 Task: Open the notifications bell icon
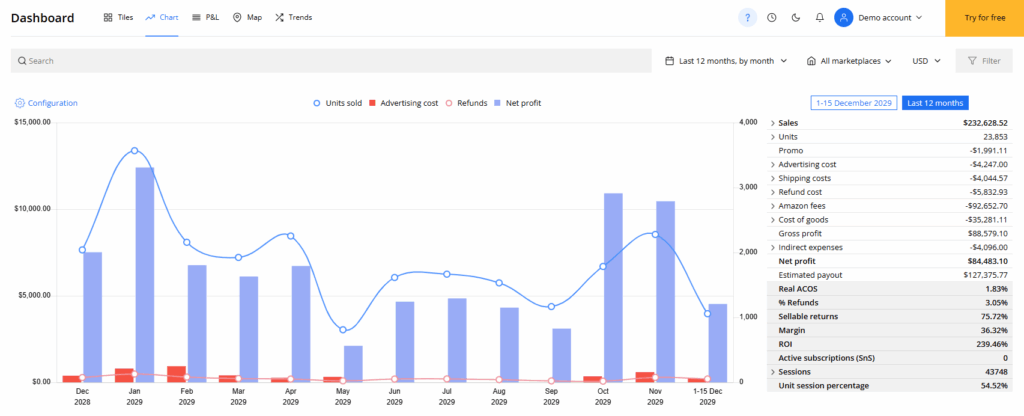tap(820, 17)
